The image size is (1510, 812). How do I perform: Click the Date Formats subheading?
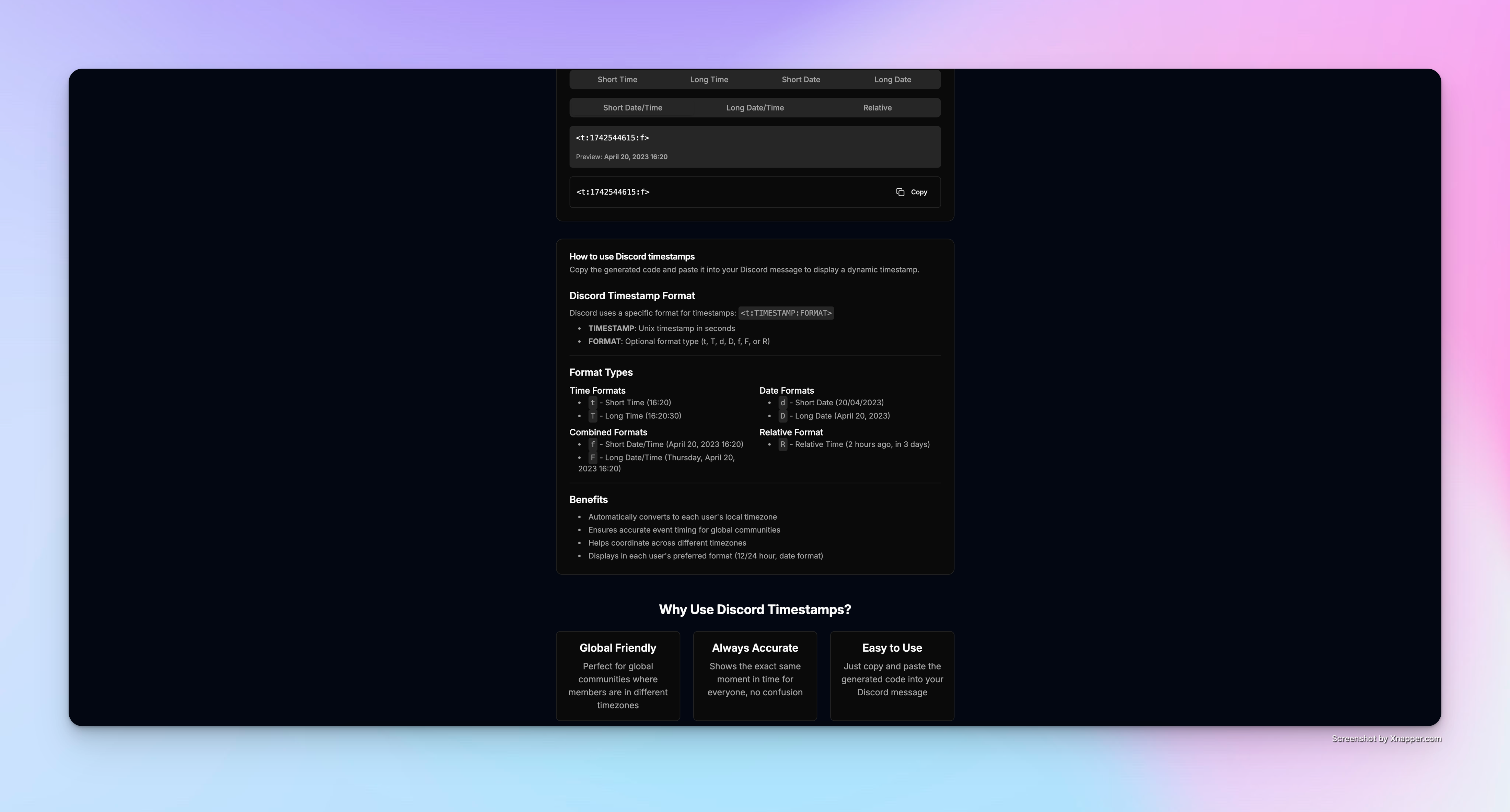click(x=787, y=391)
